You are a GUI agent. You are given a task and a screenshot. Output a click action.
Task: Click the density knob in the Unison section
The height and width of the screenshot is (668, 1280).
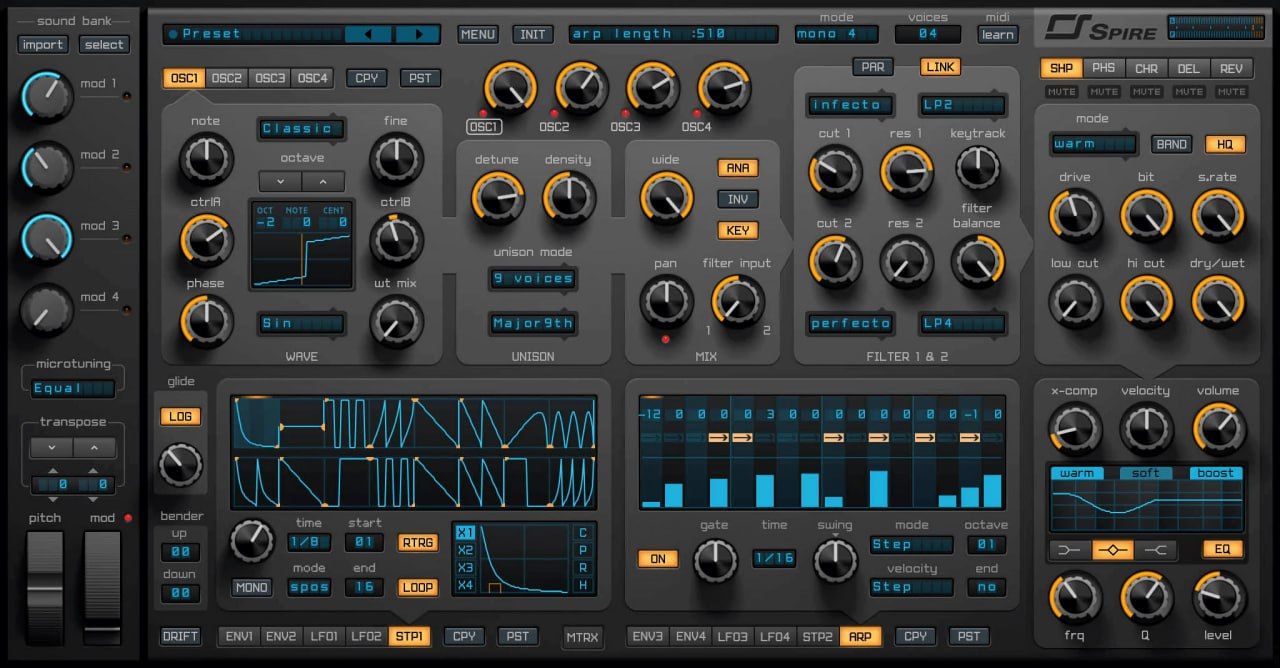pyautogui.click(x=568, y=197)
